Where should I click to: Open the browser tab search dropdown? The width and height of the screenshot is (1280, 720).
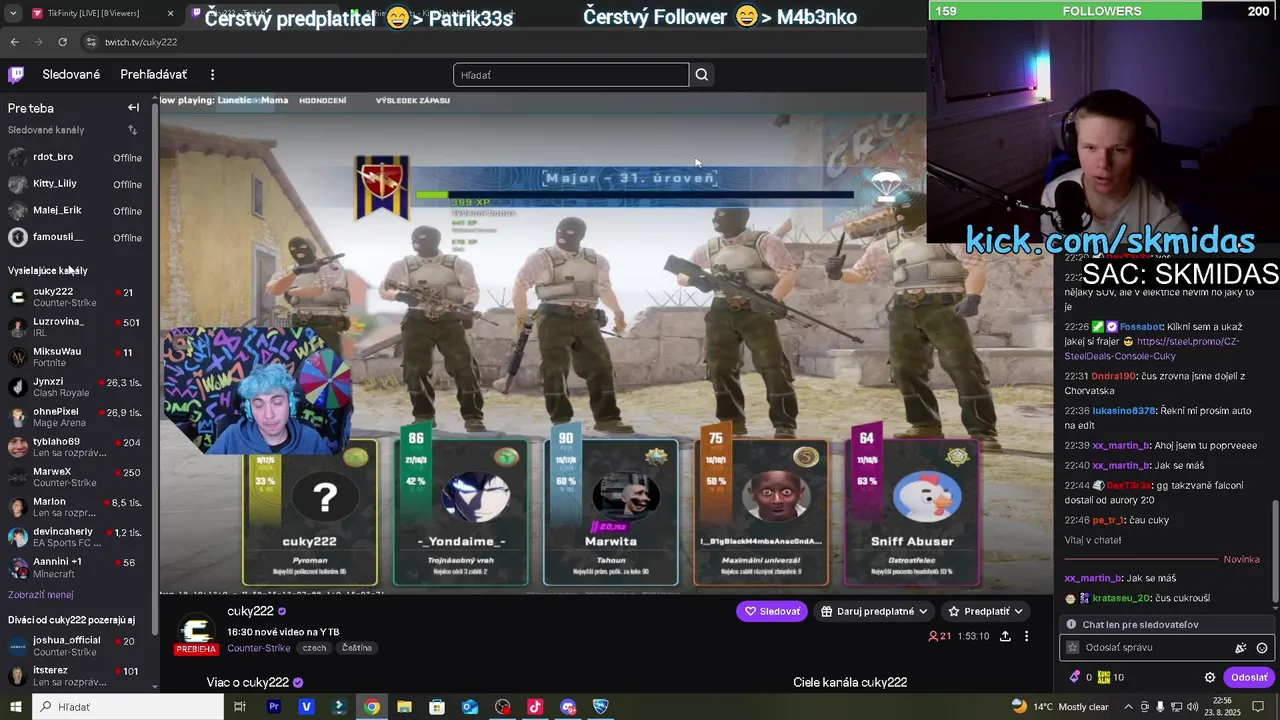point(11,13)
